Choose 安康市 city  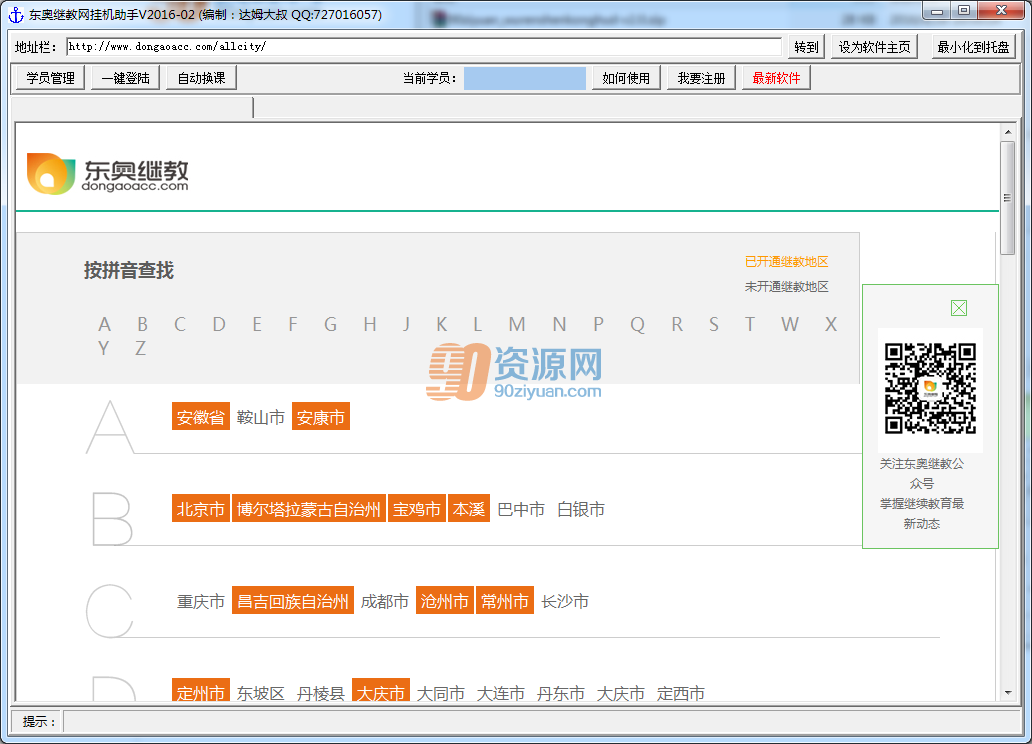pos(321,417)
